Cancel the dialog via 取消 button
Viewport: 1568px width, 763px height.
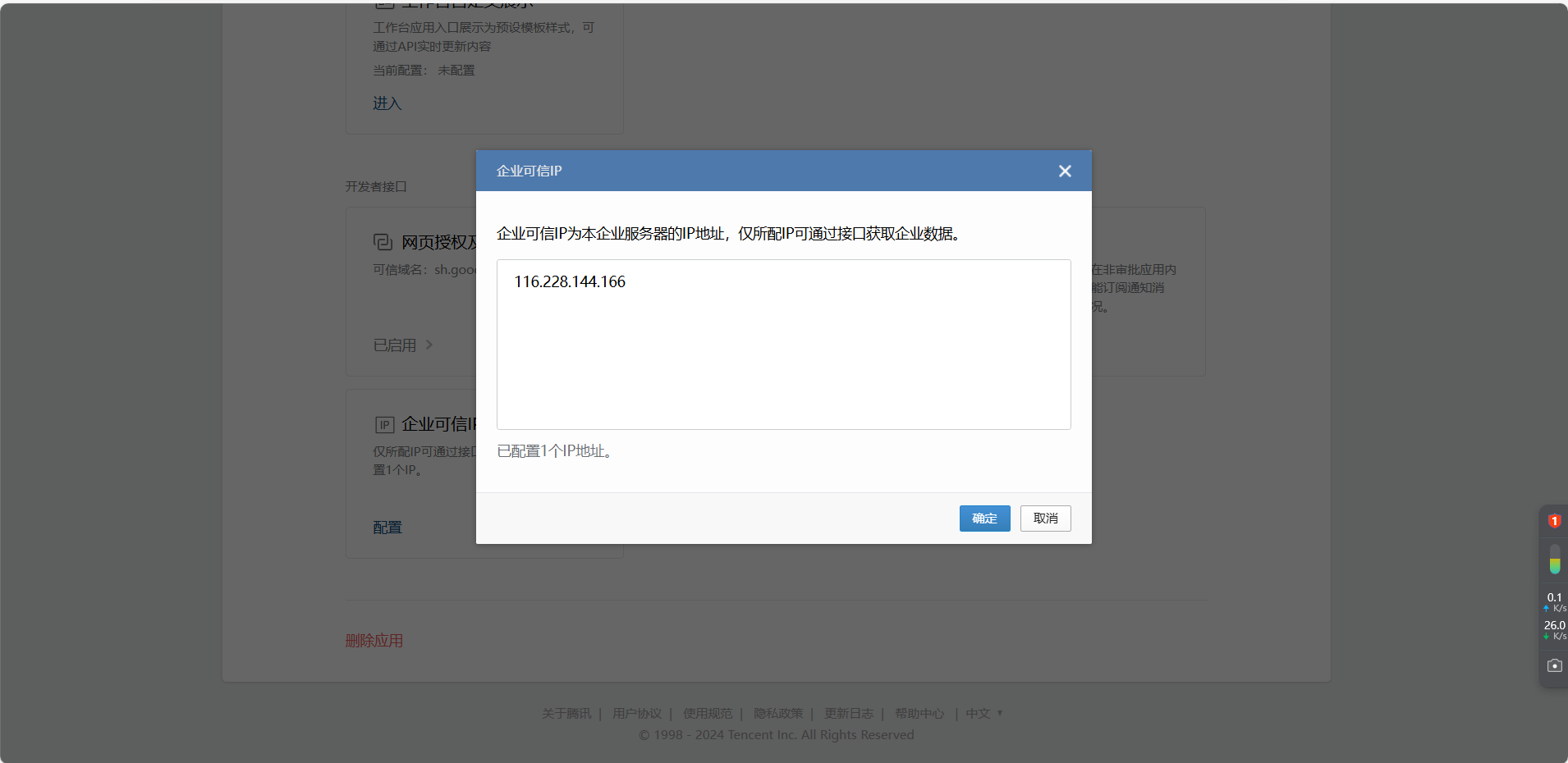tap(1045, 519)
